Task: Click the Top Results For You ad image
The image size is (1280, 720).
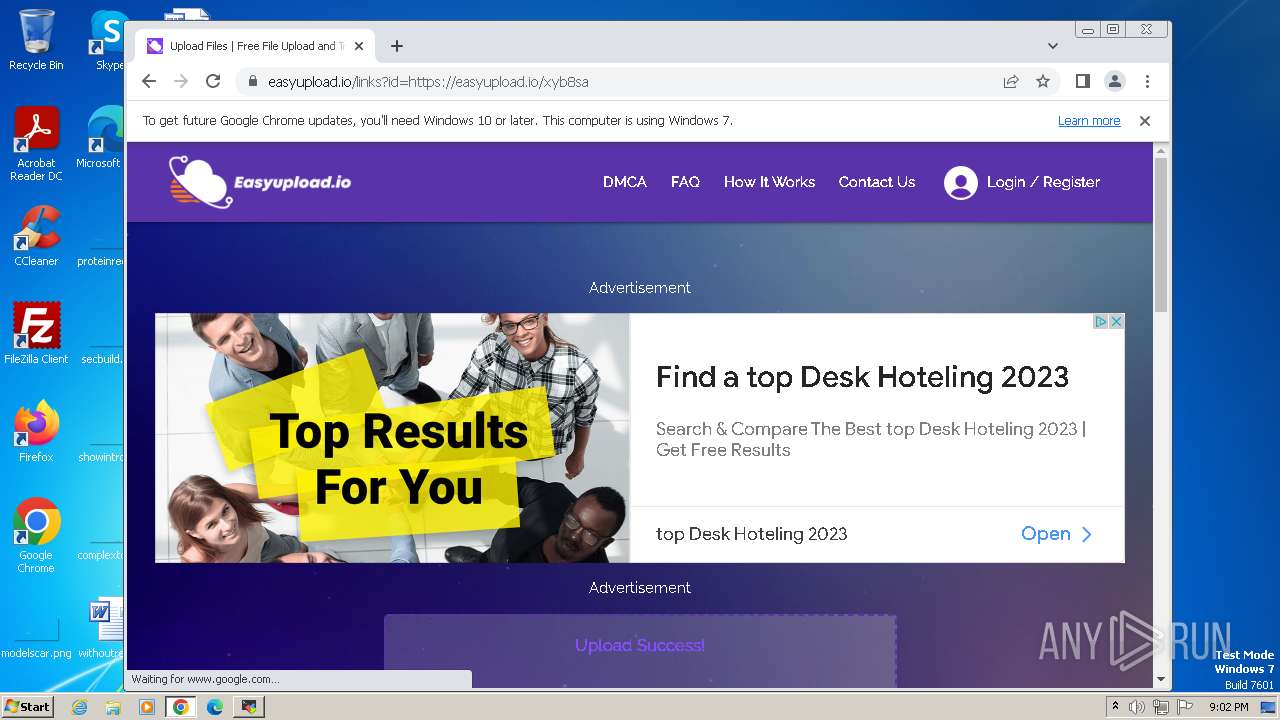Action: tap(392, 438)
